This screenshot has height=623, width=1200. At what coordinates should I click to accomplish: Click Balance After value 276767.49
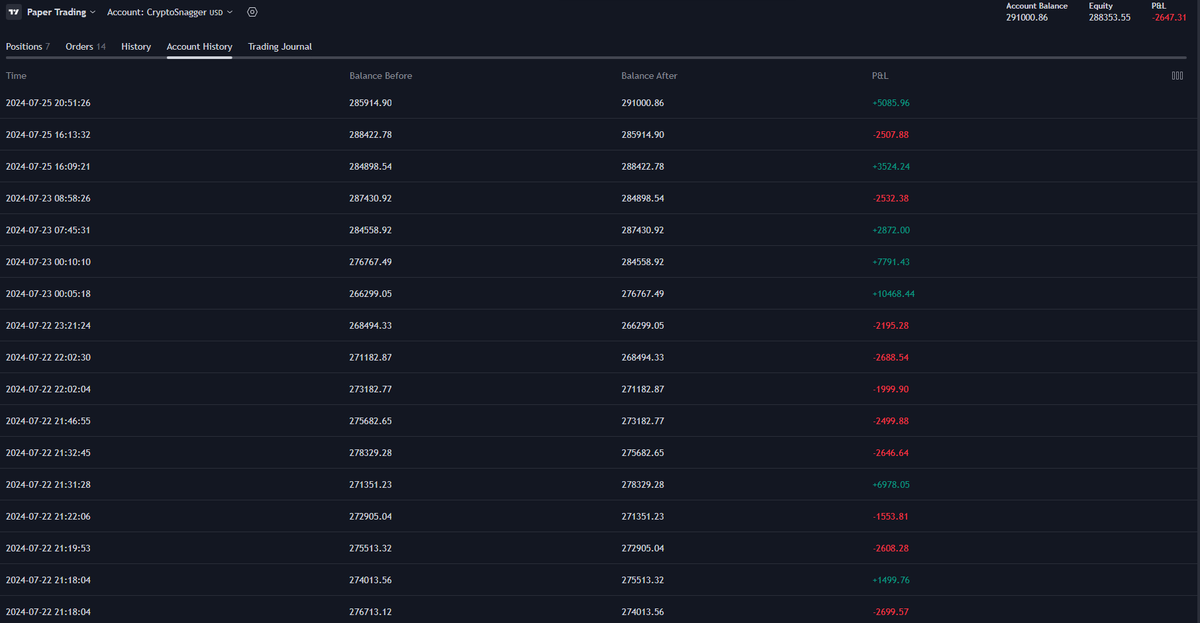(642, 294)
